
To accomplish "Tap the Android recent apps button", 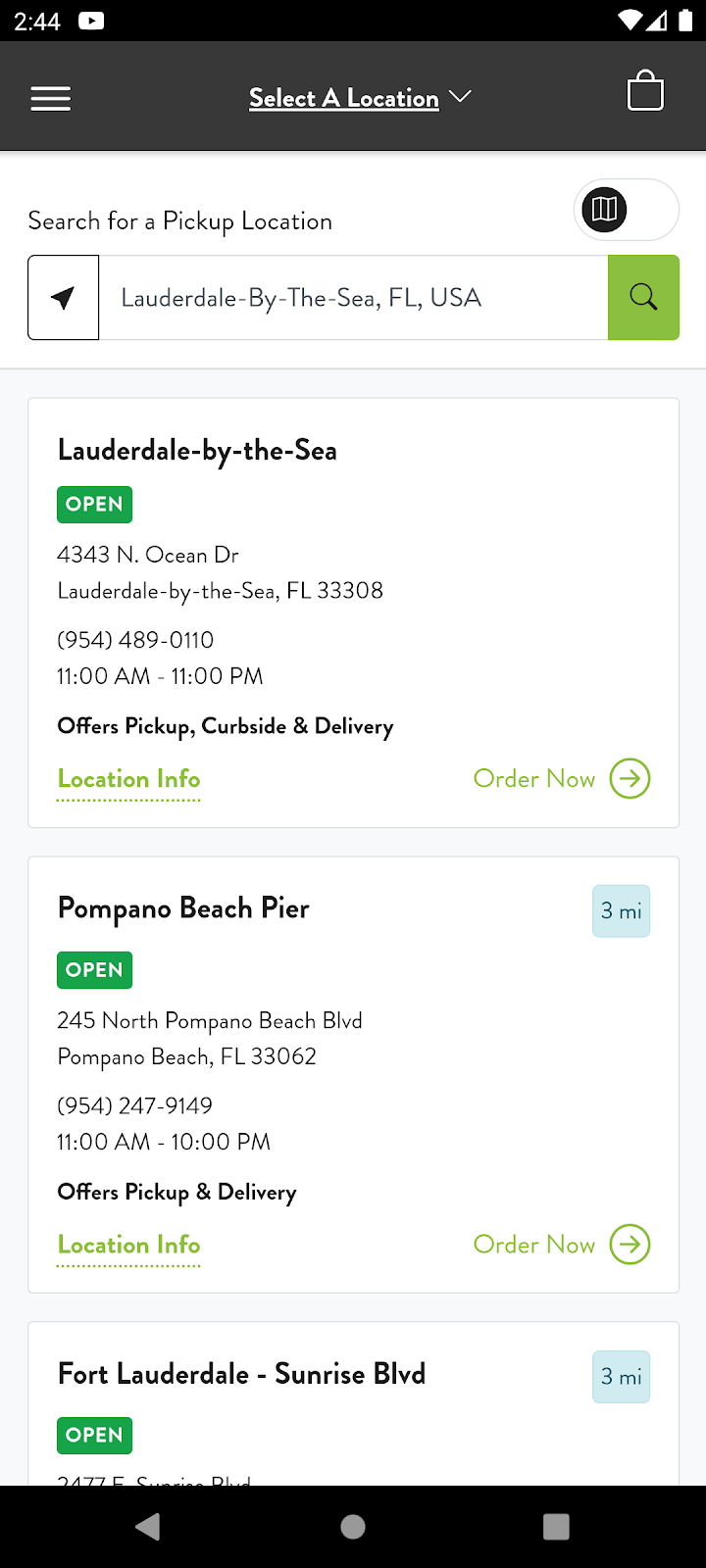I will click(556, 1526).
